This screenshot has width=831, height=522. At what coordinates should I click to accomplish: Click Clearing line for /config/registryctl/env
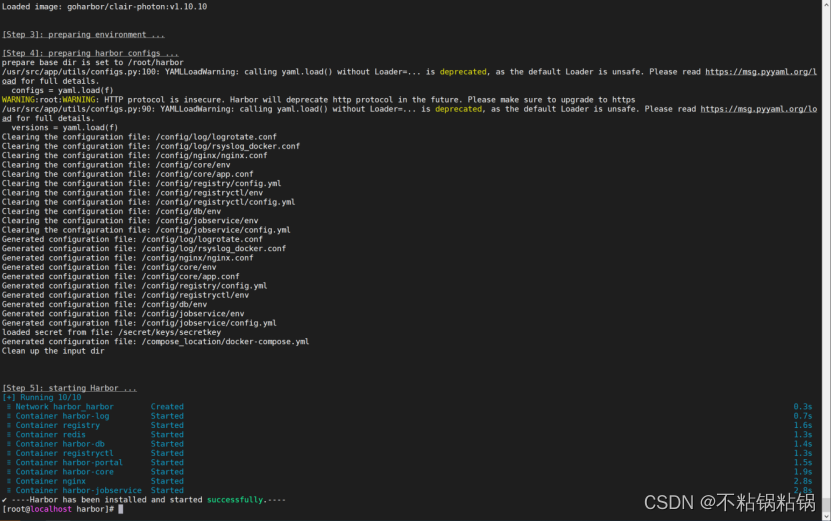tap(132, 193)
